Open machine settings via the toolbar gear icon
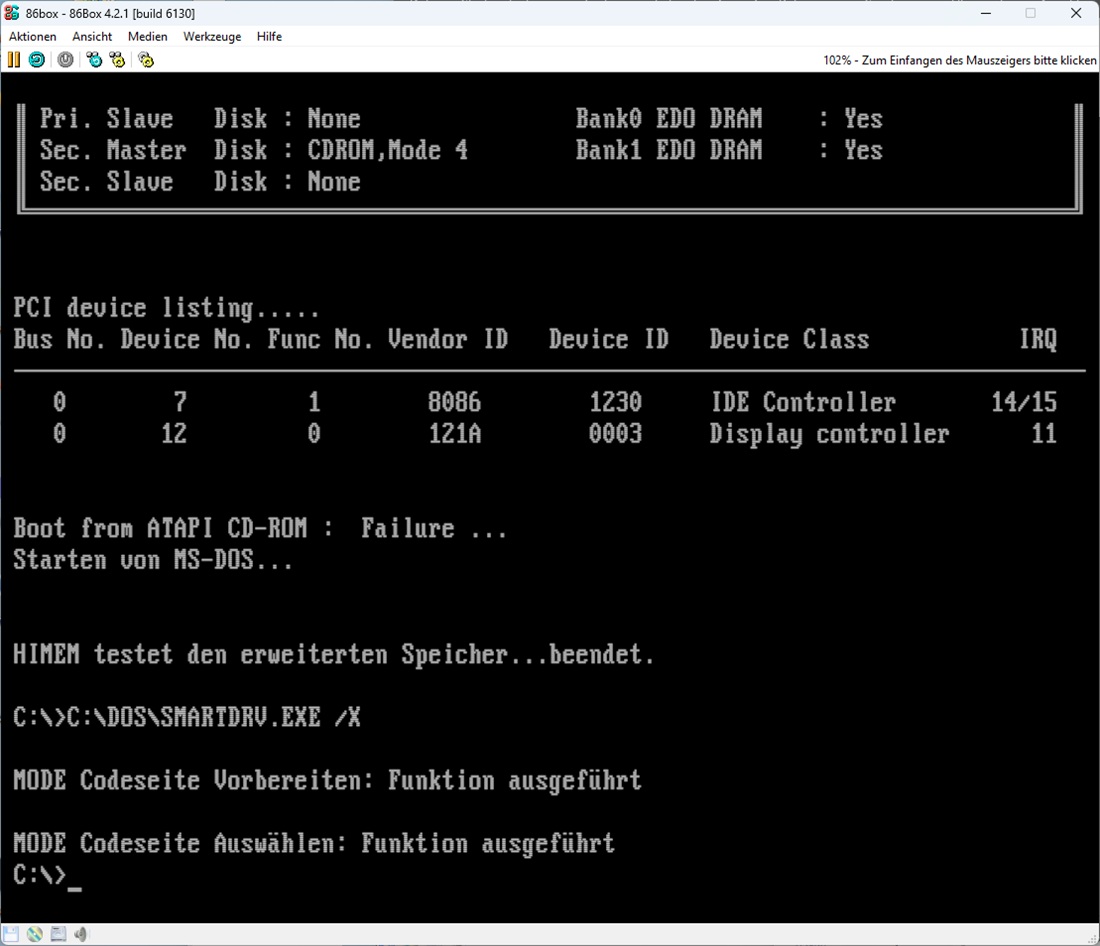Screen dimensions: 1100x946 [146, 60]
